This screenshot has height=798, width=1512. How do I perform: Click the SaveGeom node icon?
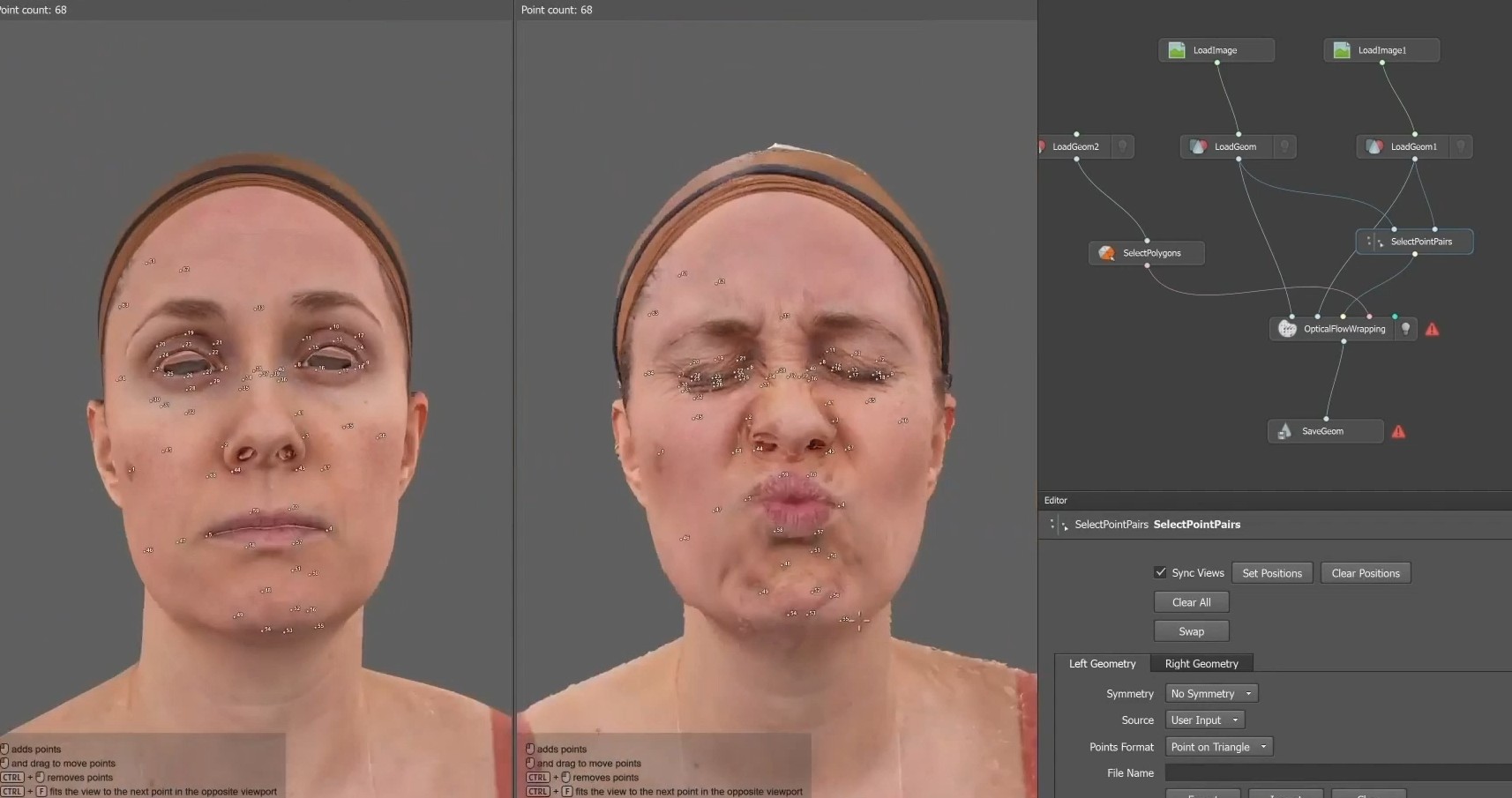[x=1284, y=431]
